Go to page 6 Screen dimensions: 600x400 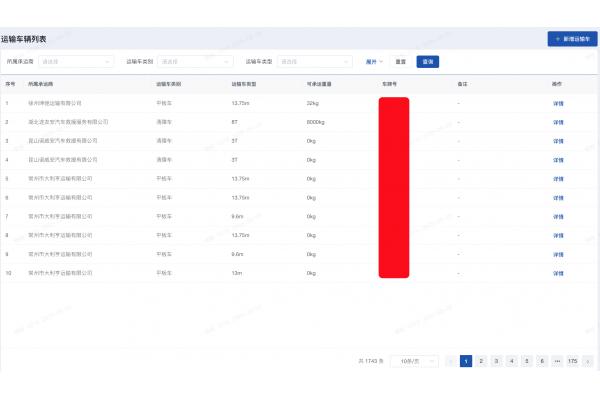(541, 360)
